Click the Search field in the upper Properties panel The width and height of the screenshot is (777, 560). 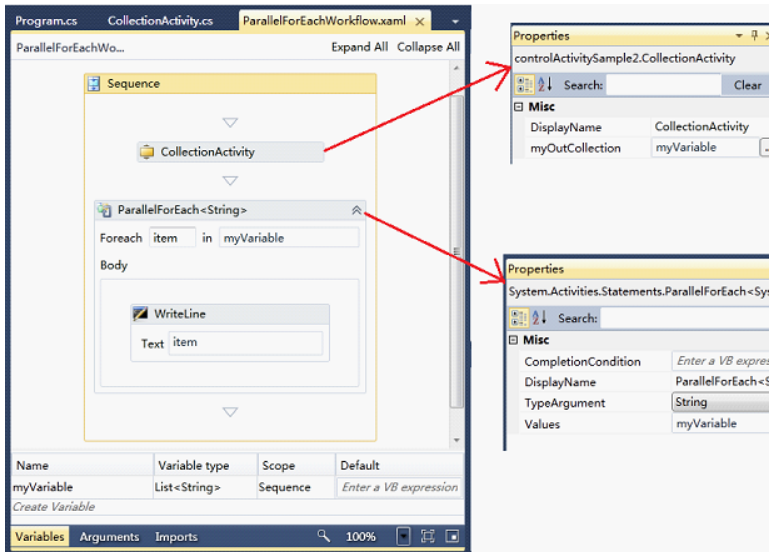click(664, 85)
